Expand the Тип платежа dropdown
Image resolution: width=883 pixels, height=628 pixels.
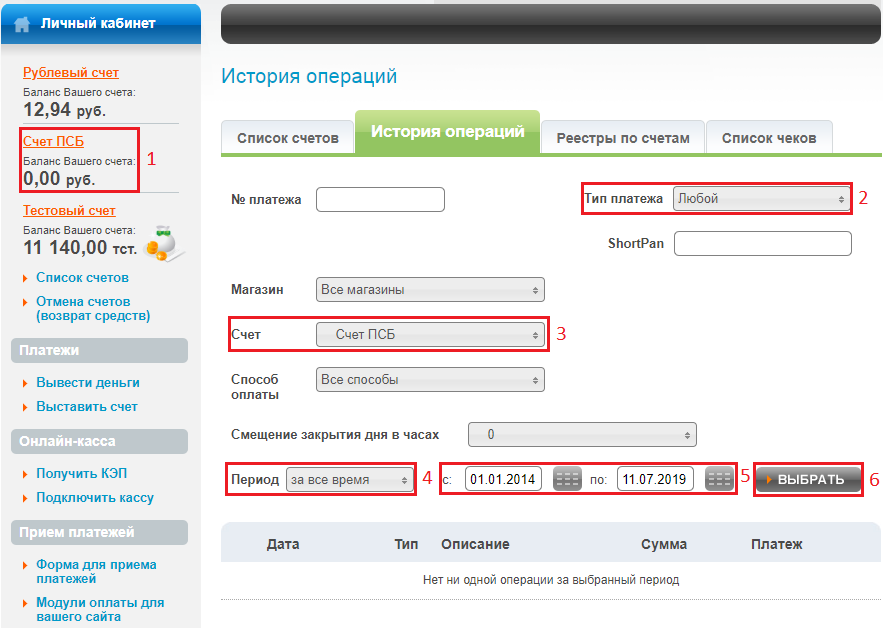pyautogui.click(x=760, y=199)
